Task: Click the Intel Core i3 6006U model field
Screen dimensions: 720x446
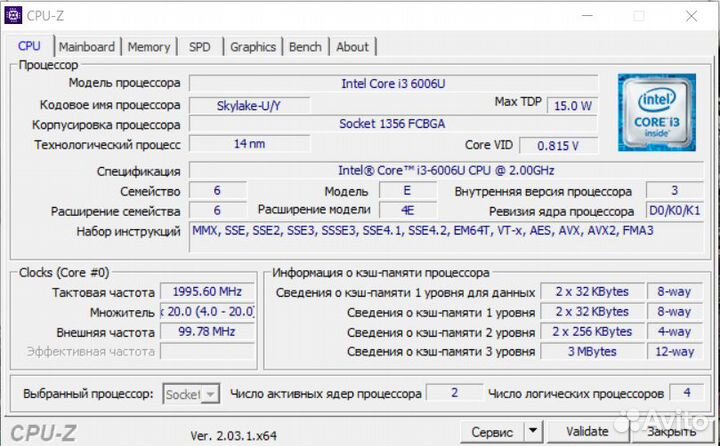Action: pos(393,84)
